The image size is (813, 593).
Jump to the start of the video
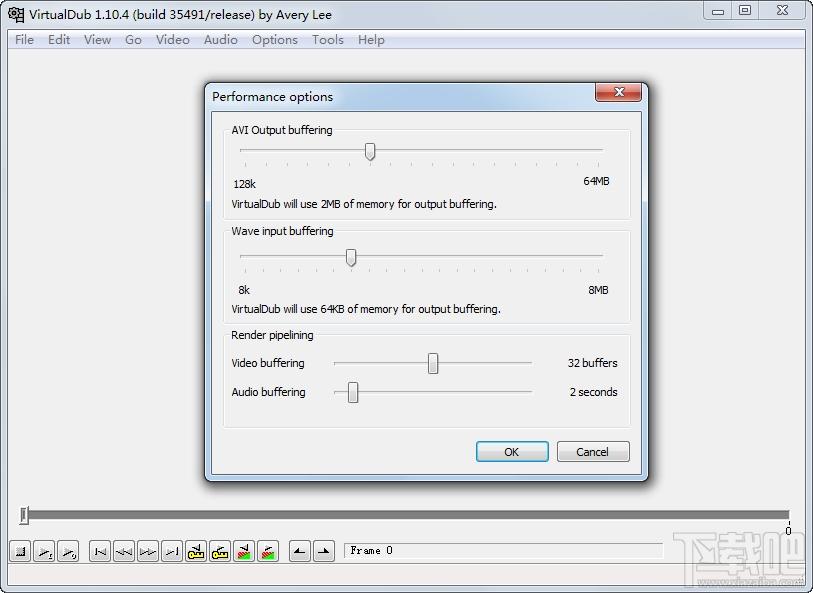100,552
